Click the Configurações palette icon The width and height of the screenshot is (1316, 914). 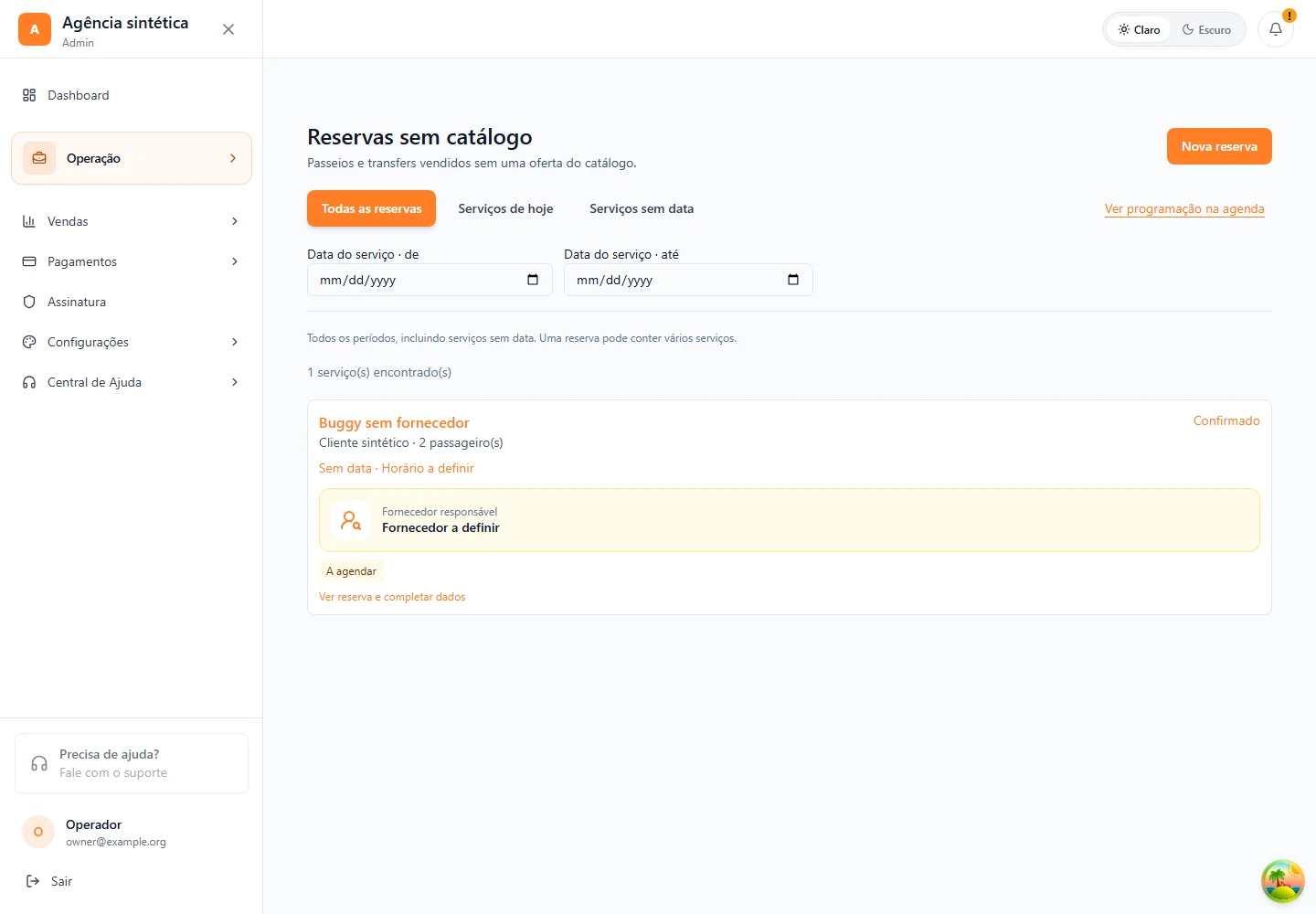click(29, 342)
